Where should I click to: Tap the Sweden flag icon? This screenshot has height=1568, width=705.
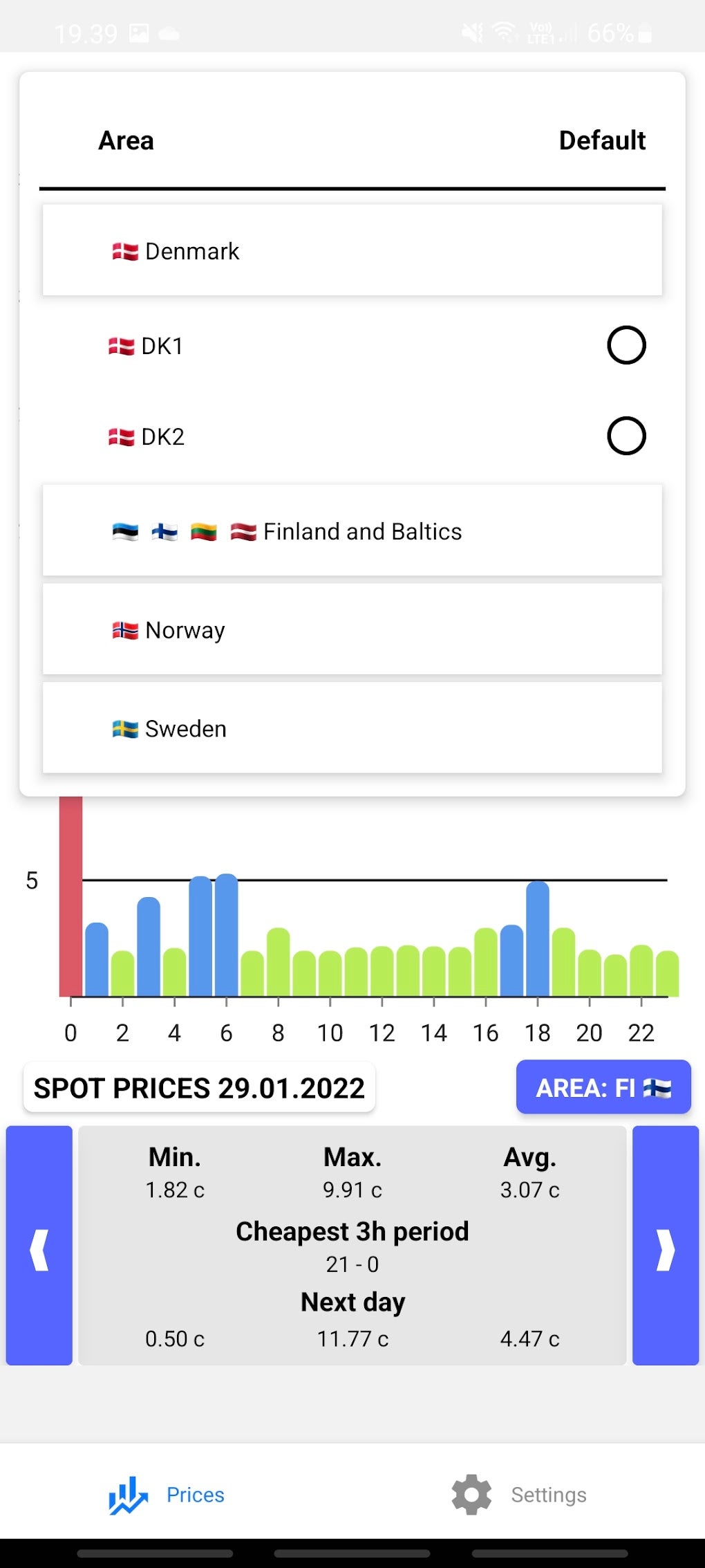125,729
